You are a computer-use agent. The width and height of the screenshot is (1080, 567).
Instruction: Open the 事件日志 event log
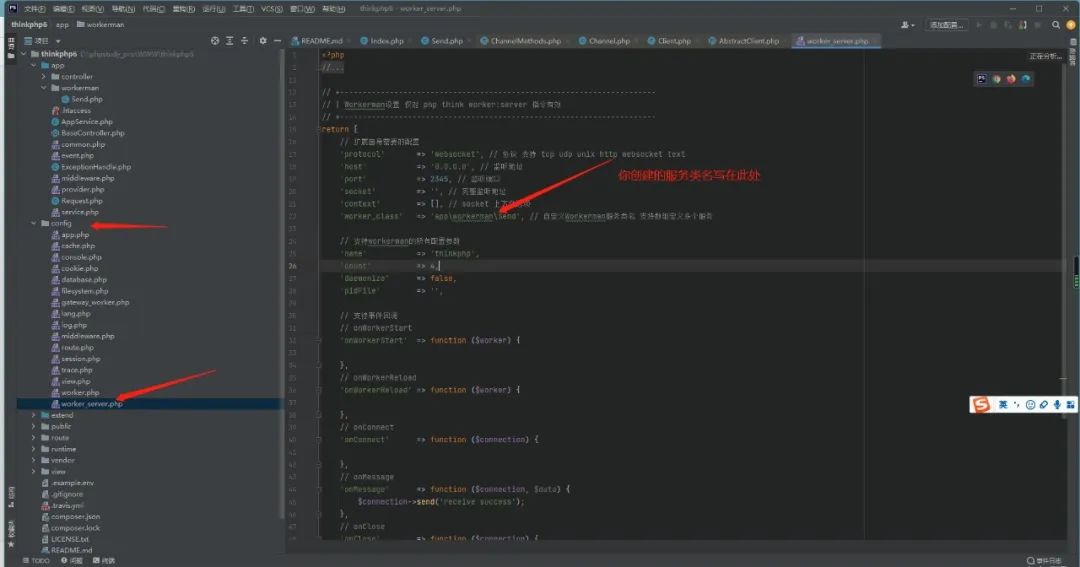(1044, 561)
